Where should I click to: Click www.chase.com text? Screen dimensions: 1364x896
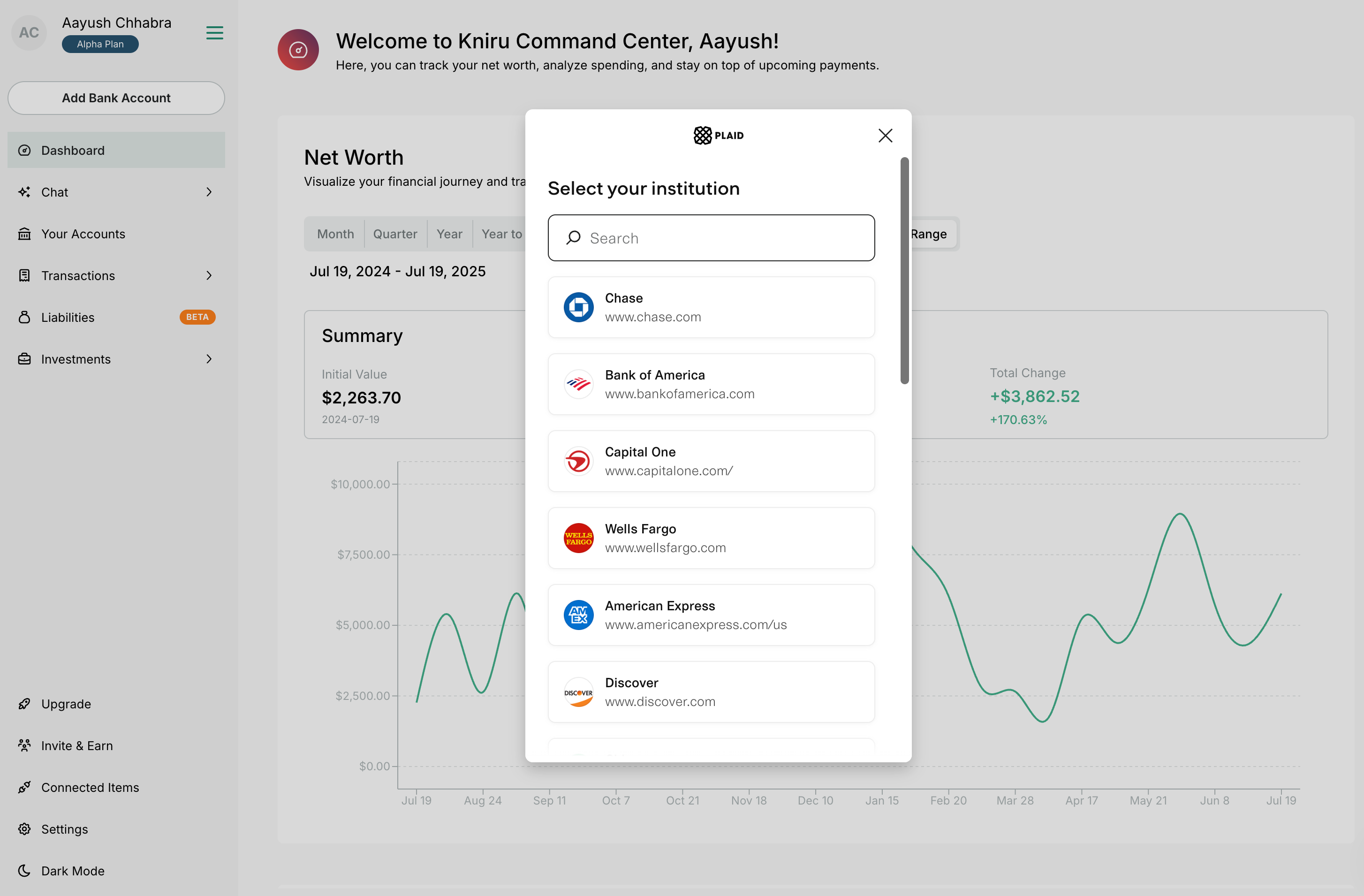[x=653, y=317]
